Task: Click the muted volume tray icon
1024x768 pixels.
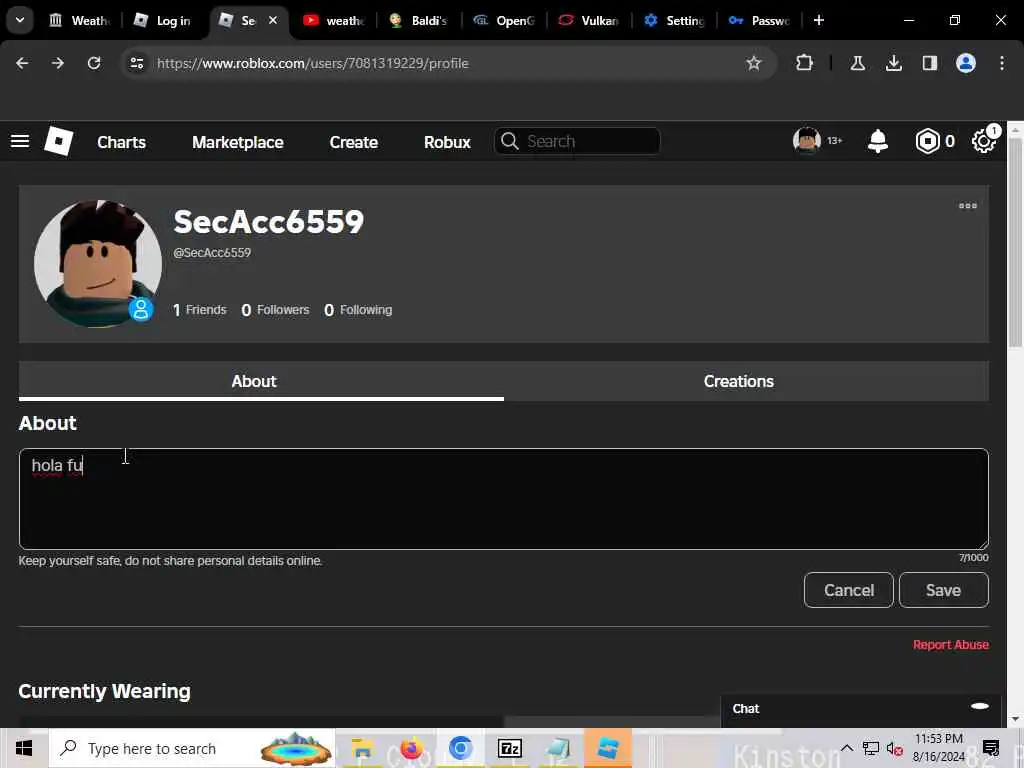Action: pyautogui.click(x=895, y=748)
